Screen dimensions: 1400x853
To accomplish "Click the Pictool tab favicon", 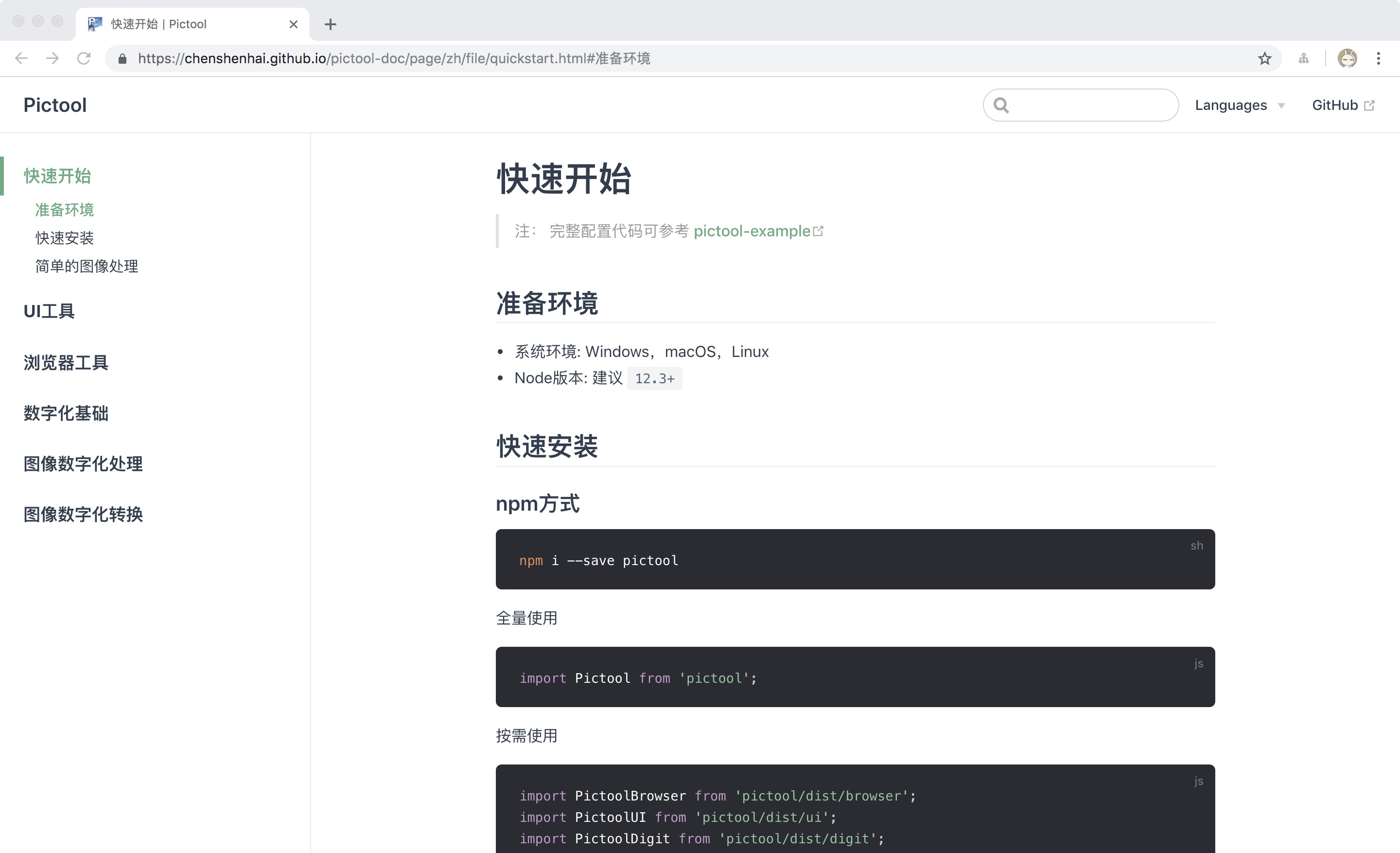I will [95, 24].
